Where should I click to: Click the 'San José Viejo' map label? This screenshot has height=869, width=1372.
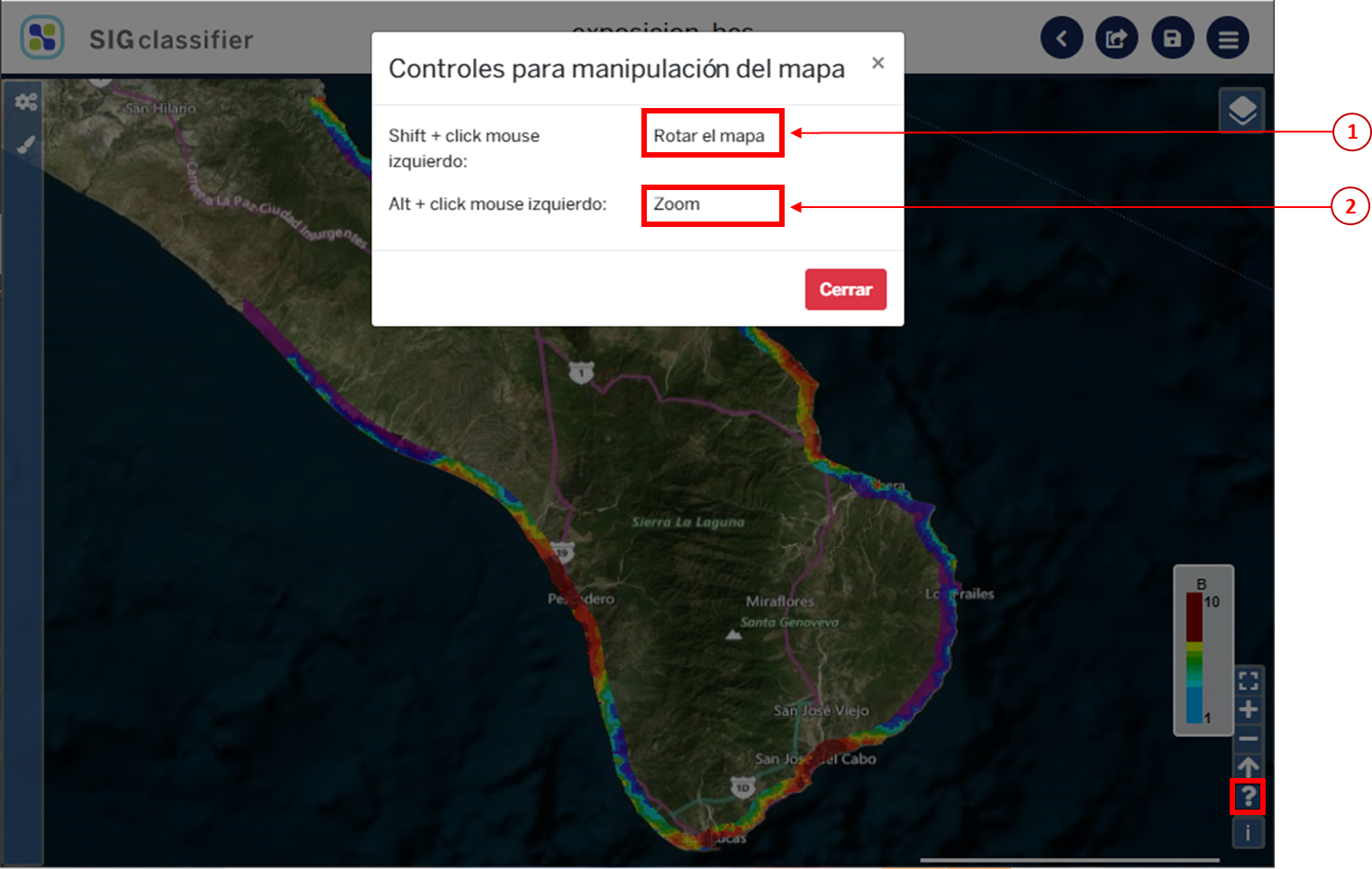click(822, 711)
